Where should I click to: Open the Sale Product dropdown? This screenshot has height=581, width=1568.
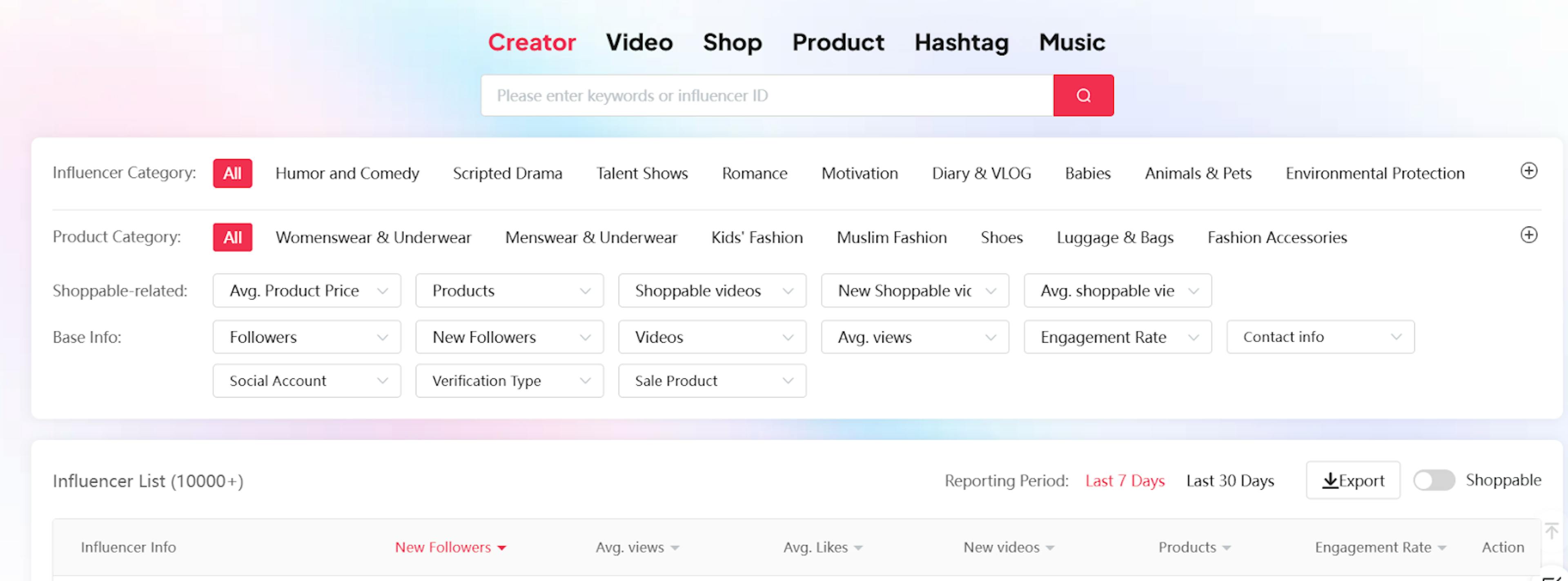click(712, 380)
